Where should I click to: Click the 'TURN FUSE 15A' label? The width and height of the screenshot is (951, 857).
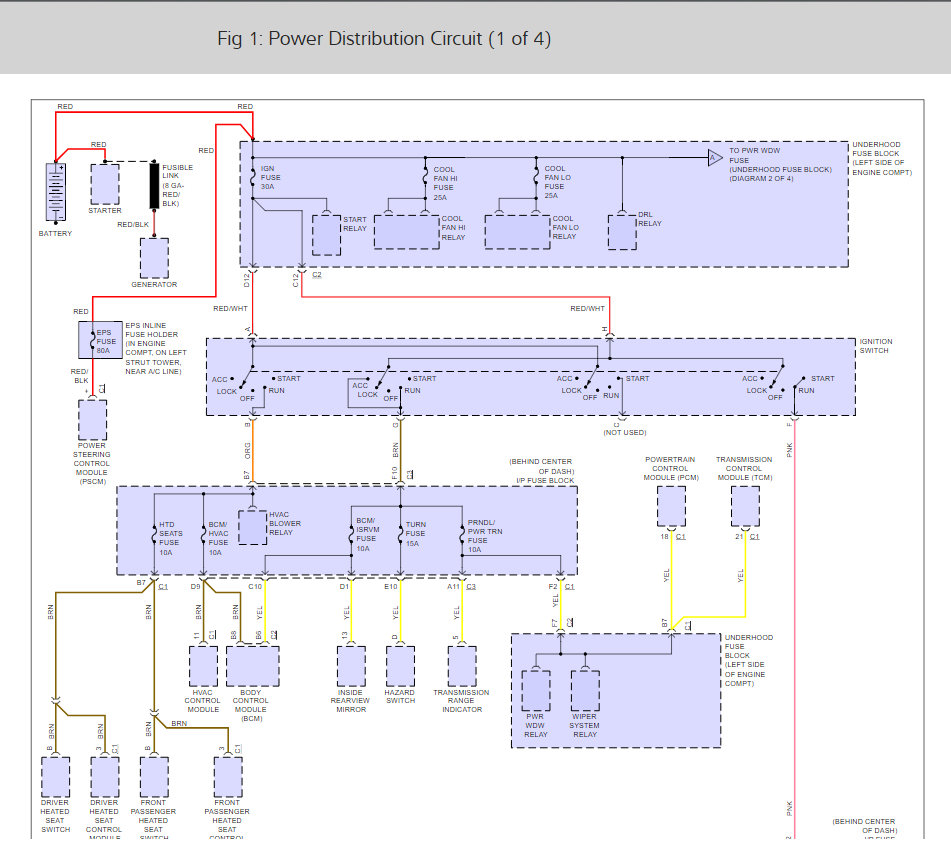click(x=415, y=534)
